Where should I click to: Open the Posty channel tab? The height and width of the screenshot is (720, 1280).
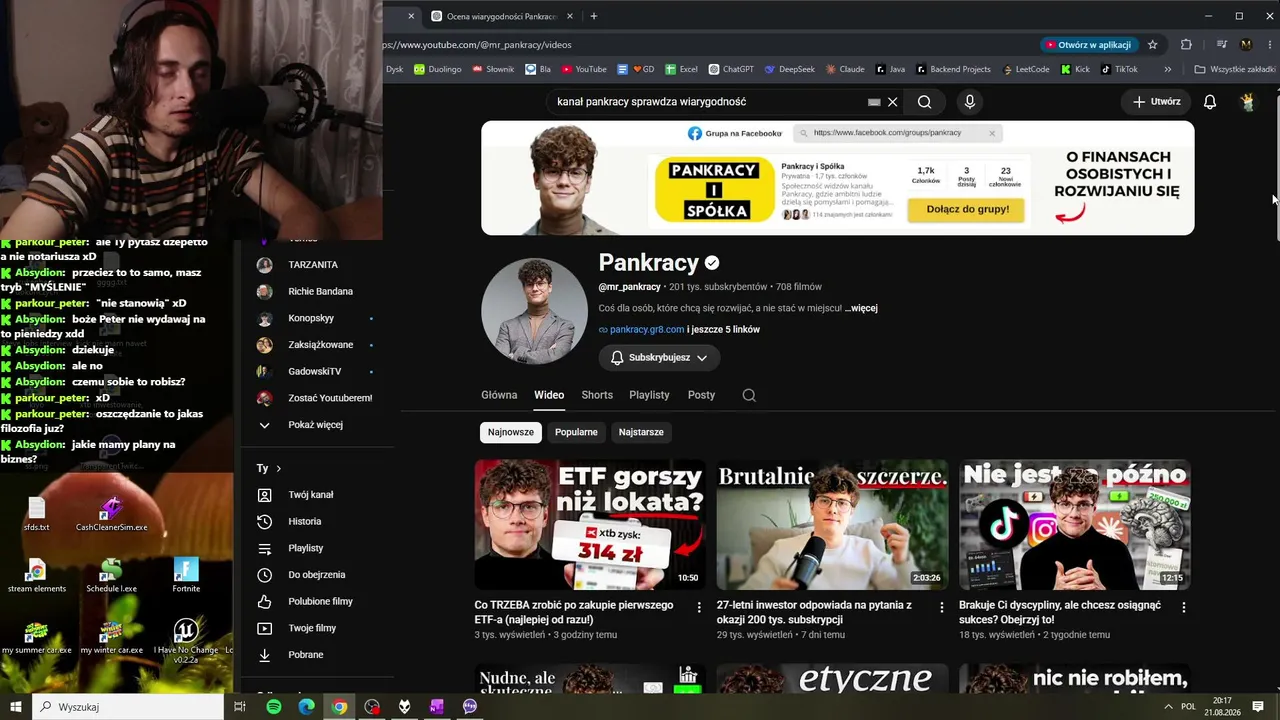tap(701, 395)
